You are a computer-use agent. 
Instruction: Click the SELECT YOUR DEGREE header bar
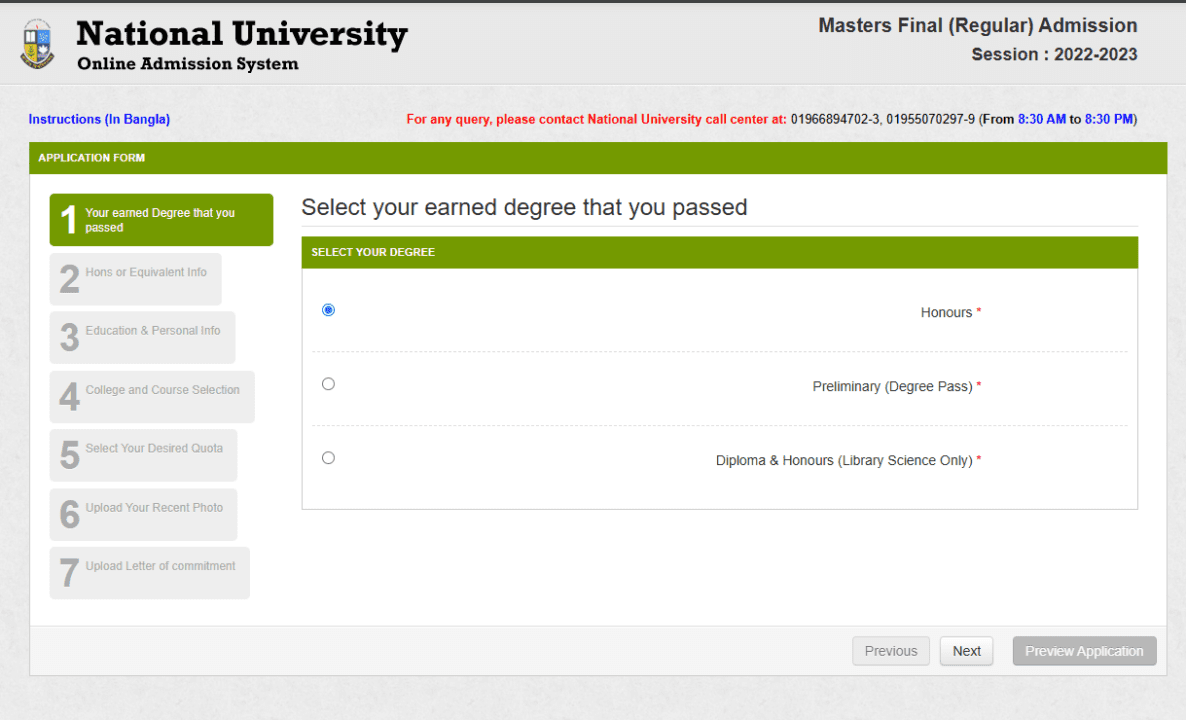coord(719,253)
